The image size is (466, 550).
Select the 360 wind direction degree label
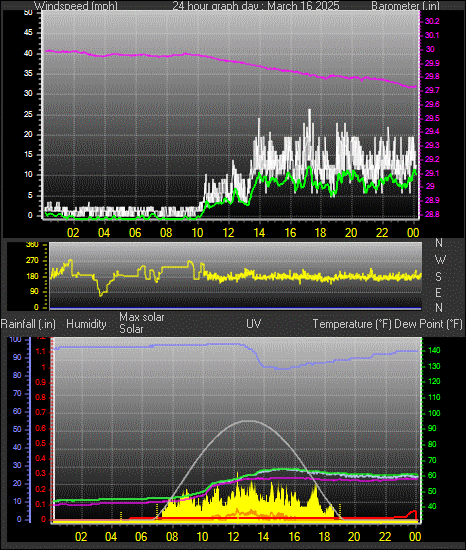tap(32, 245)
